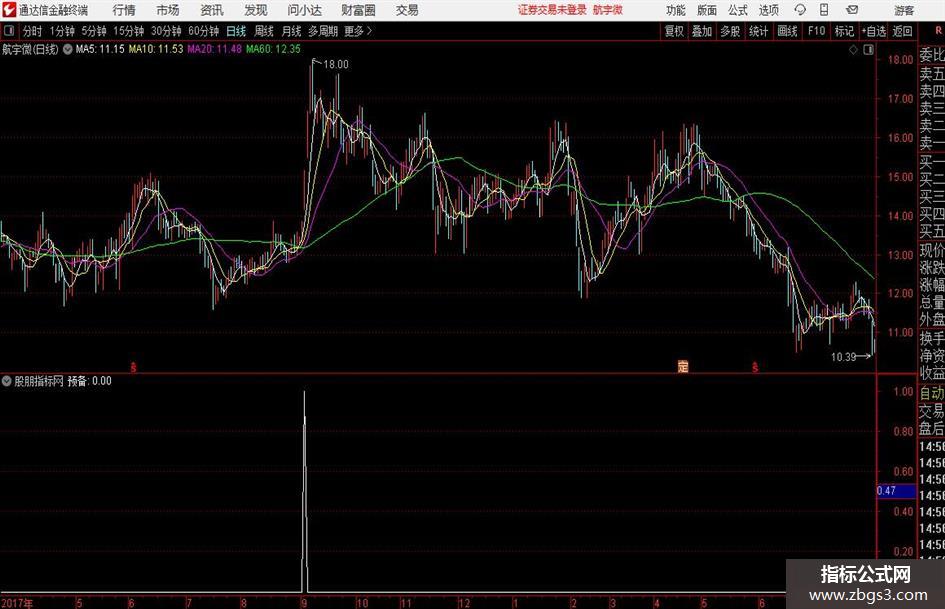
Task: Open the customer service headset icon
Action: (800, 10)
